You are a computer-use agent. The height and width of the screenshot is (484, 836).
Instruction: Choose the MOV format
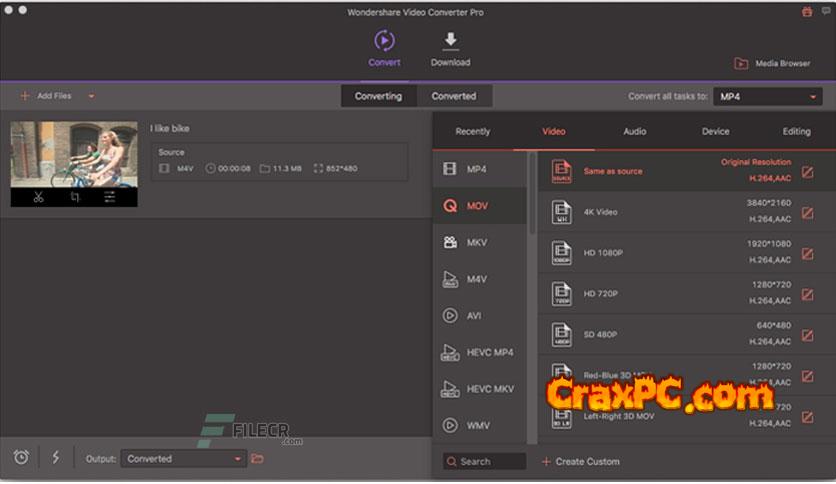479,206
